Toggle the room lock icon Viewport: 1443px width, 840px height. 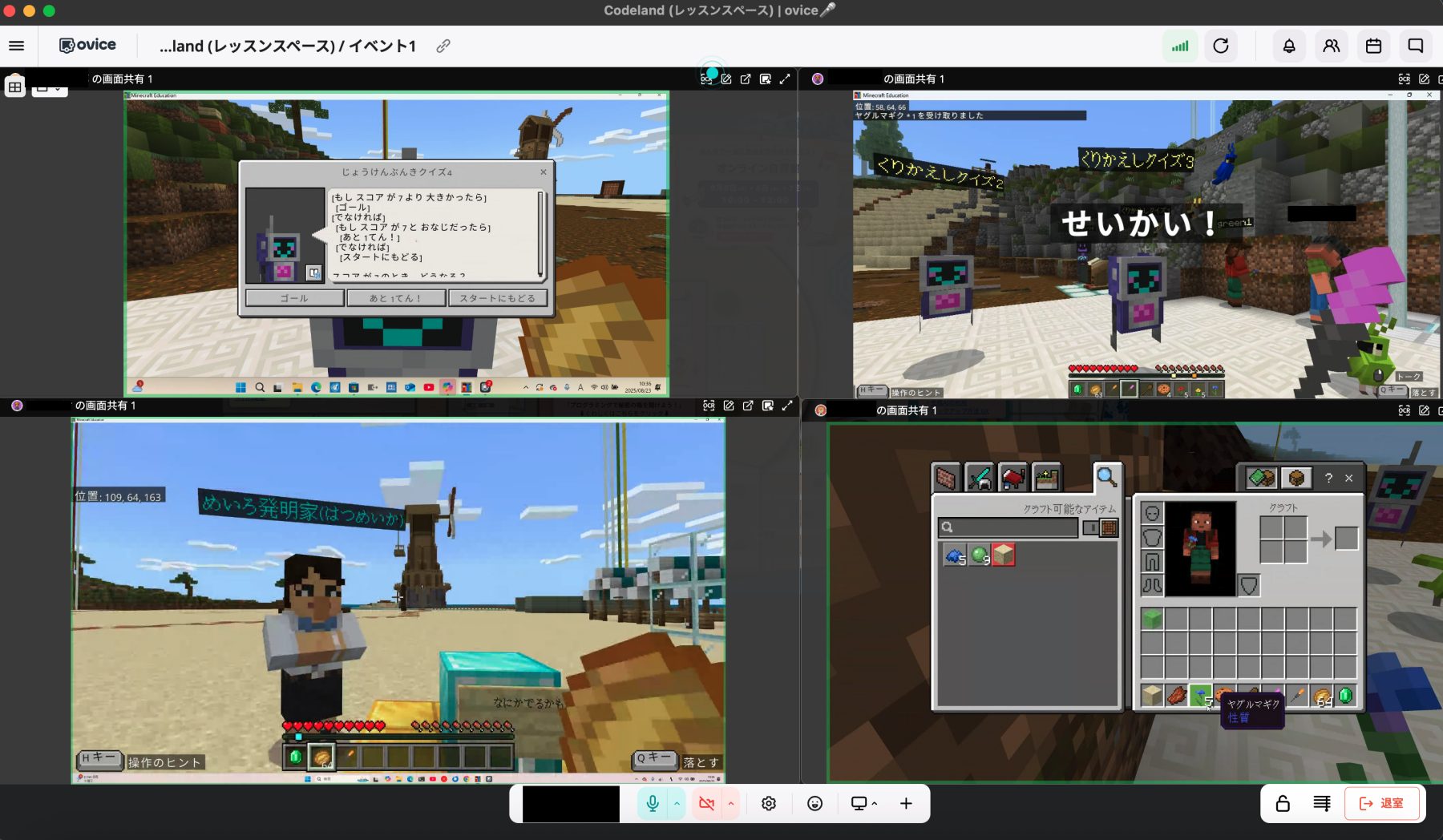[x=1283, y=803]
